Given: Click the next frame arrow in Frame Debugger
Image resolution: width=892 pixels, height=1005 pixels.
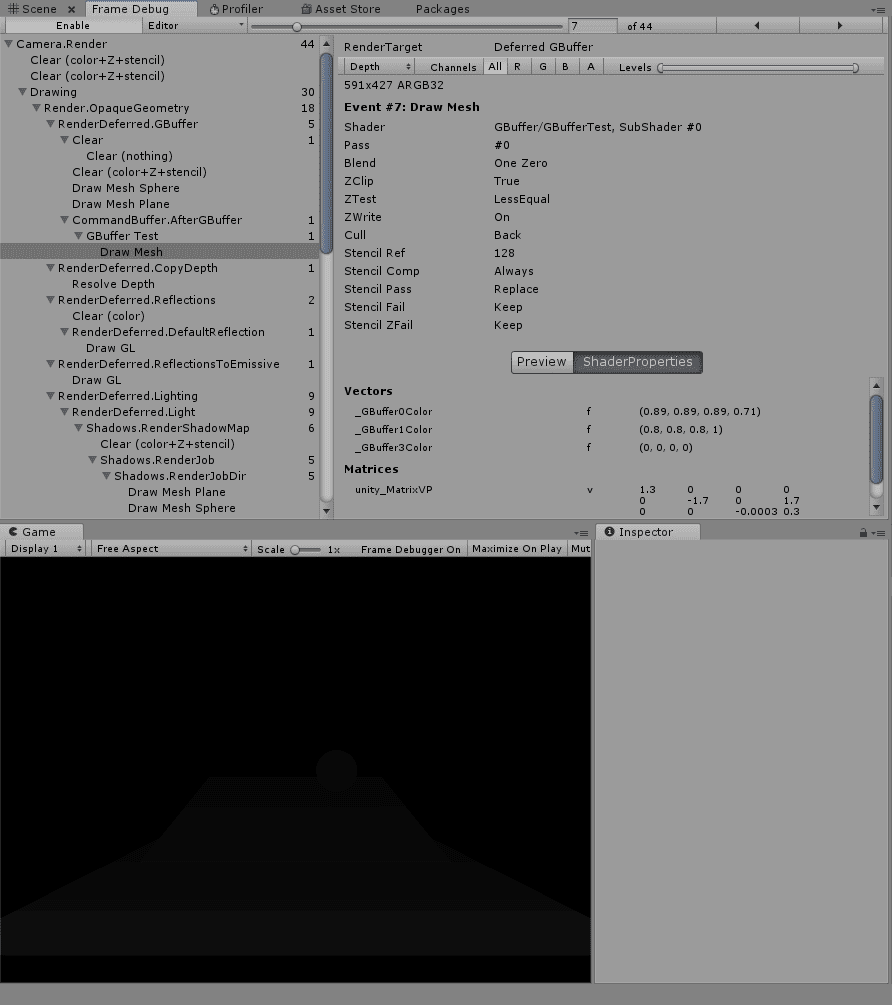Looking at the screenshot, I should [840, 25].
